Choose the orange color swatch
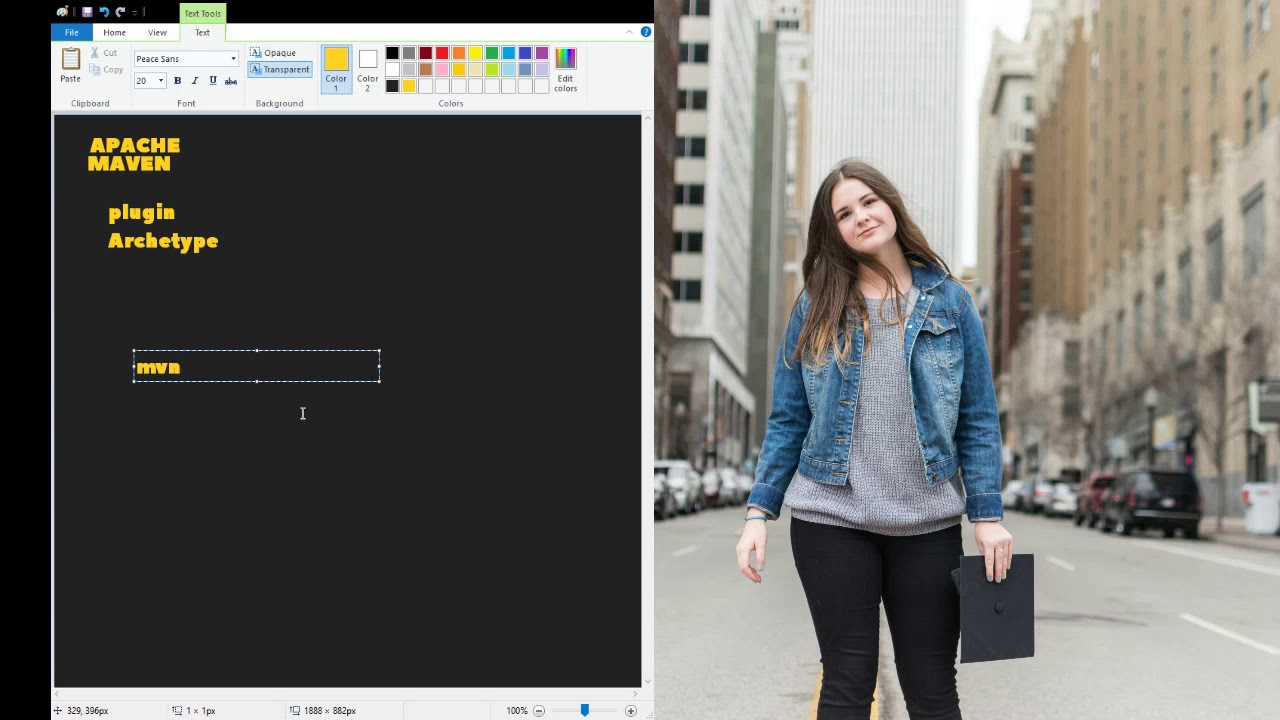The width and height of the screenshot is (1280, 720). tap(459, 53)
